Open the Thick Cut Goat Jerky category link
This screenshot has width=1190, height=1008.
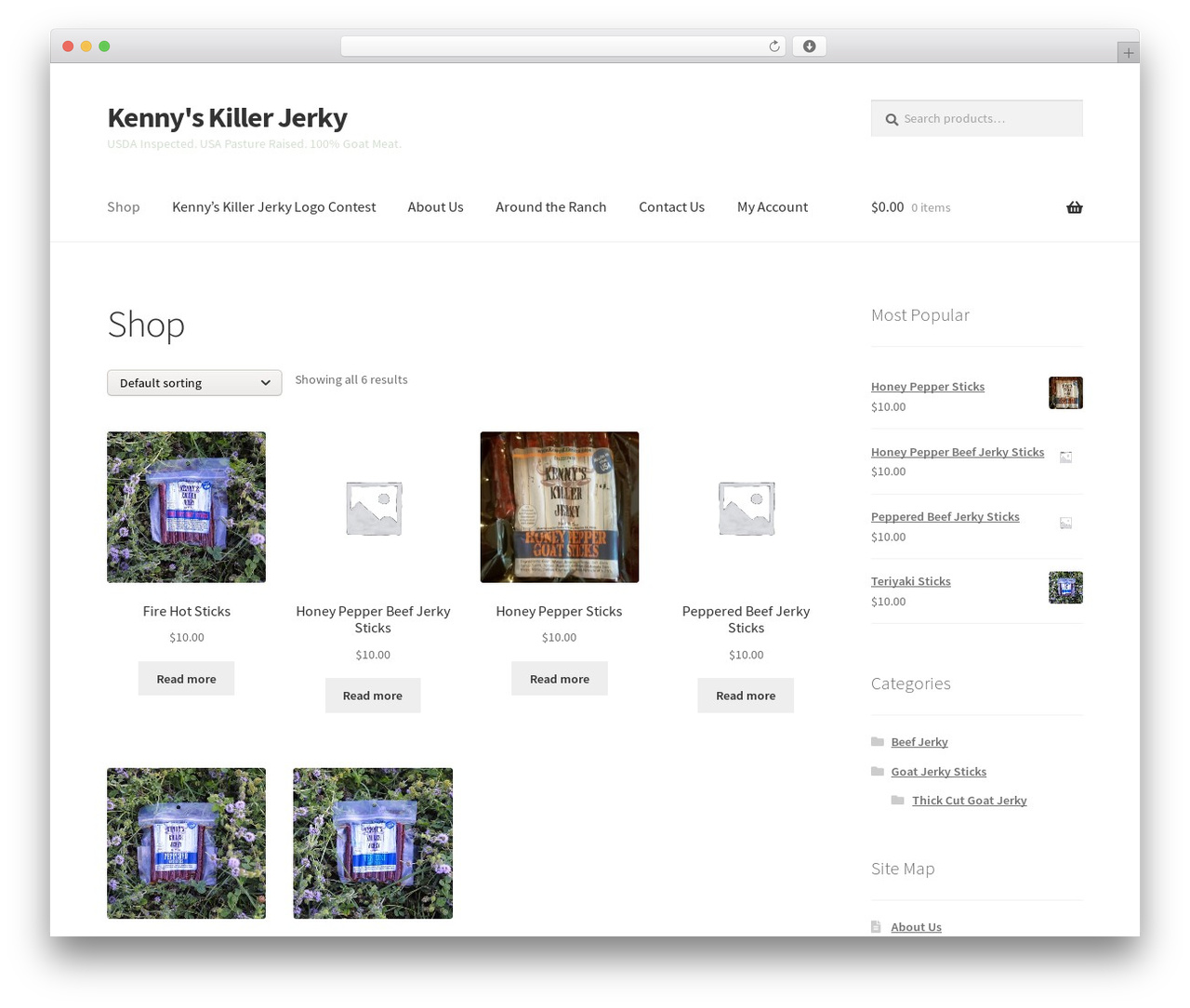[x=970, y=801]
